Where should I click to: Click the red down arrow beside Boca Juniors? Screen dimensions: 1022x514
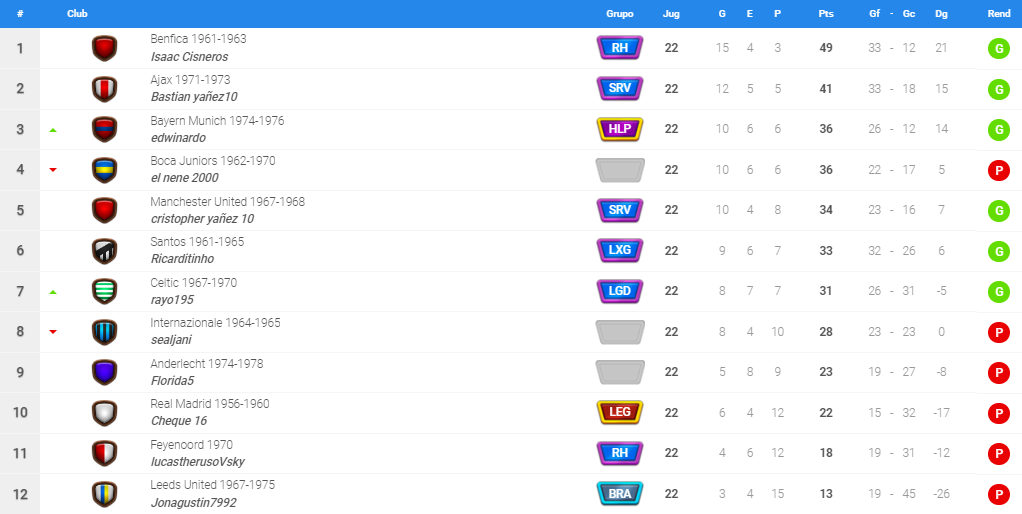click(x=53, y=170)
